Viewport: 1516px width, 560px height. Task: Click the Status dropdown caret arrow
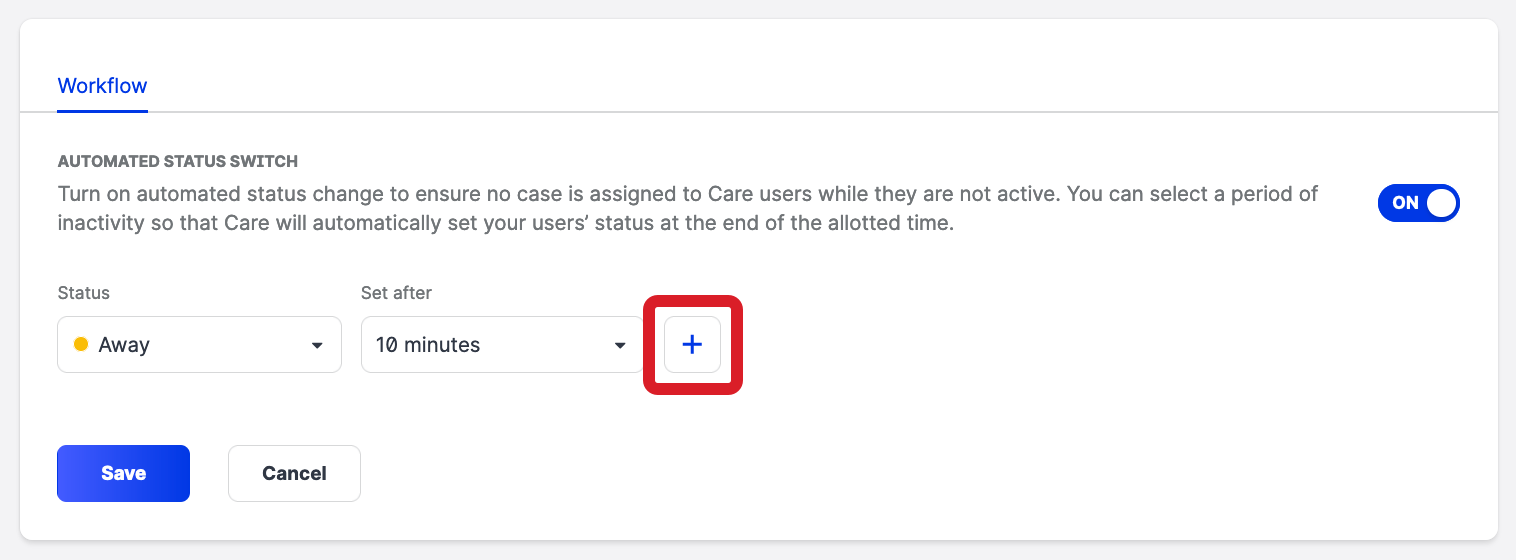[x=317, y=346]
